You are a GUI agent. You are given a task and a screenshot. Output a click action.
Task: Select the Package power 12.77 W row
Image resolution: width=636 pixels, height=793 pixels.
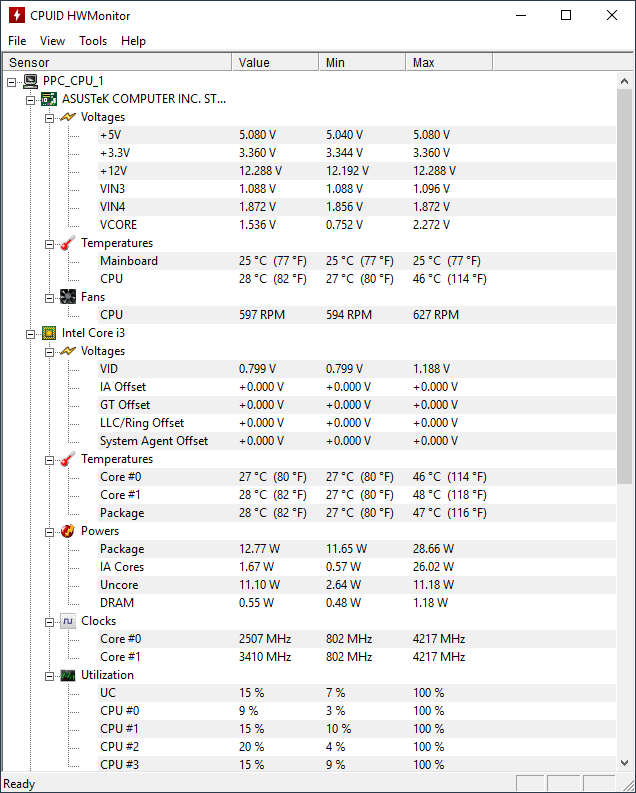pyautogui.click(x=357, y=549)
